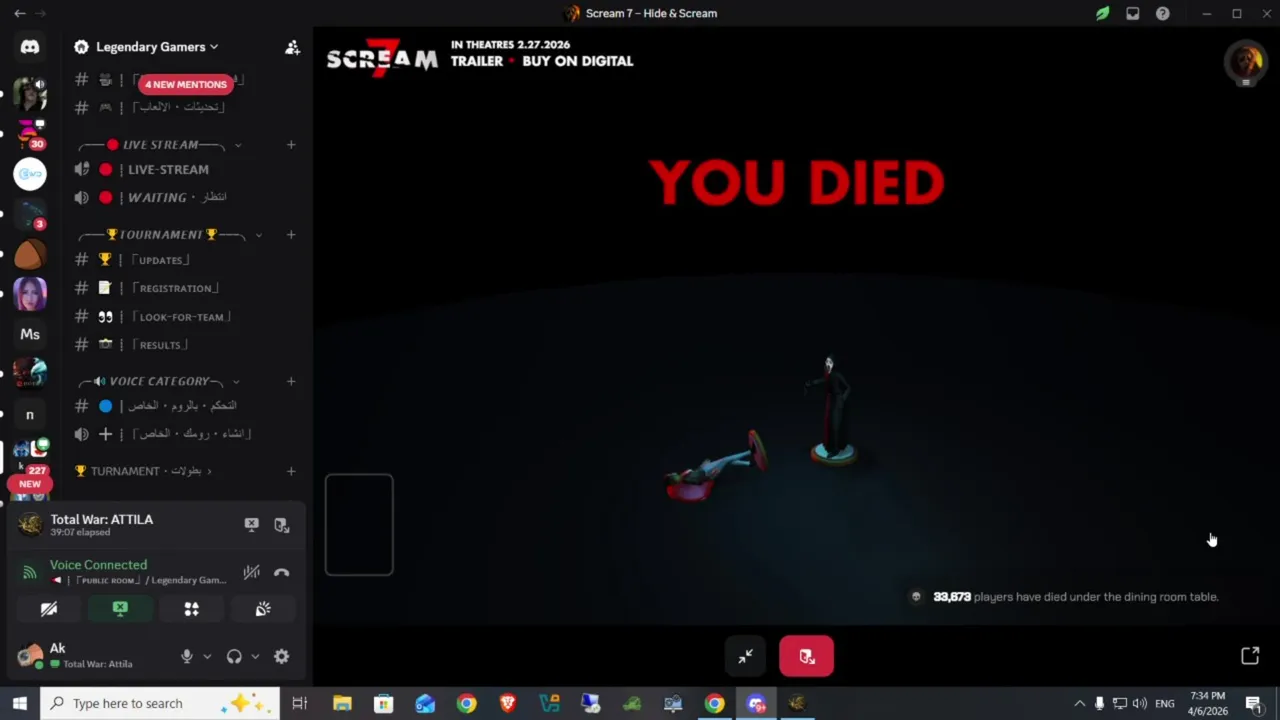This screenshot has width=1280, height=720.
Task: Collapse the VOICE CATEGORY section
Action: (x=160, y=381)
